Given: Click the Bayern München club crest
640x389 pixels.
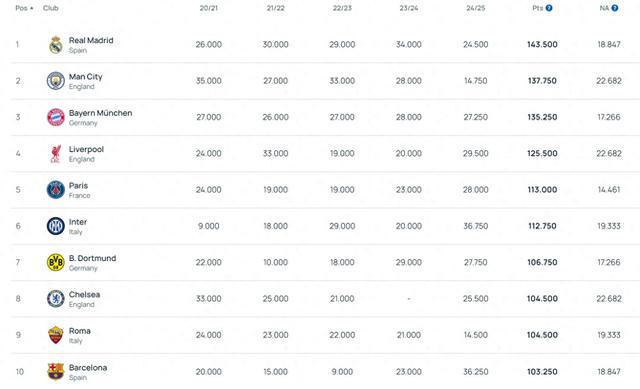Looking at the screenshot, I should [56, 117].
